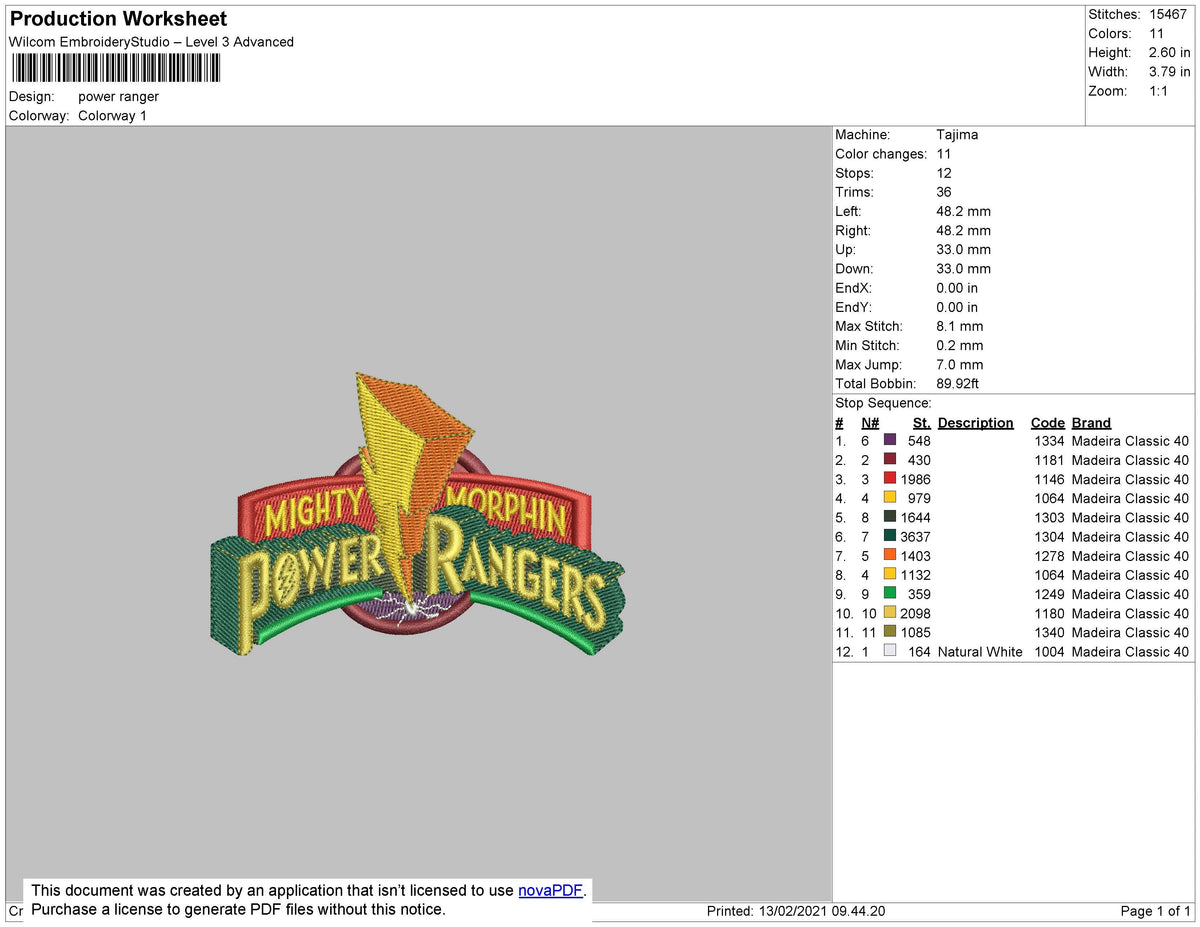Open the novaPDF license link
The image size is (1200, 927).
pyautogui.click(x=548, y=890)
